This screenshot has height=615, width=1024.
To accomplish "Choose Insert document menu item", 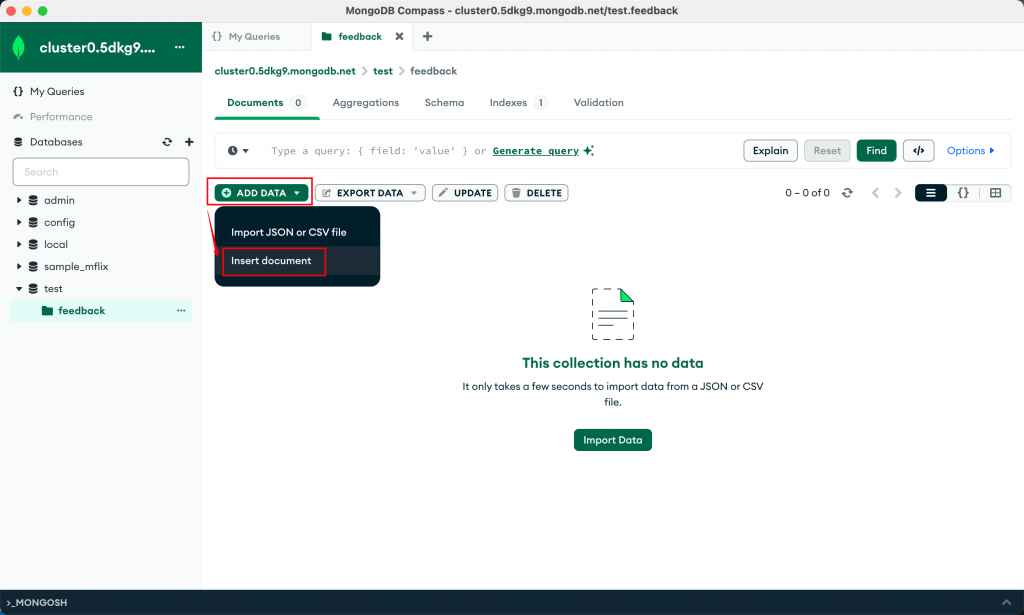I will pyautogui.click(x=297, y=260).
